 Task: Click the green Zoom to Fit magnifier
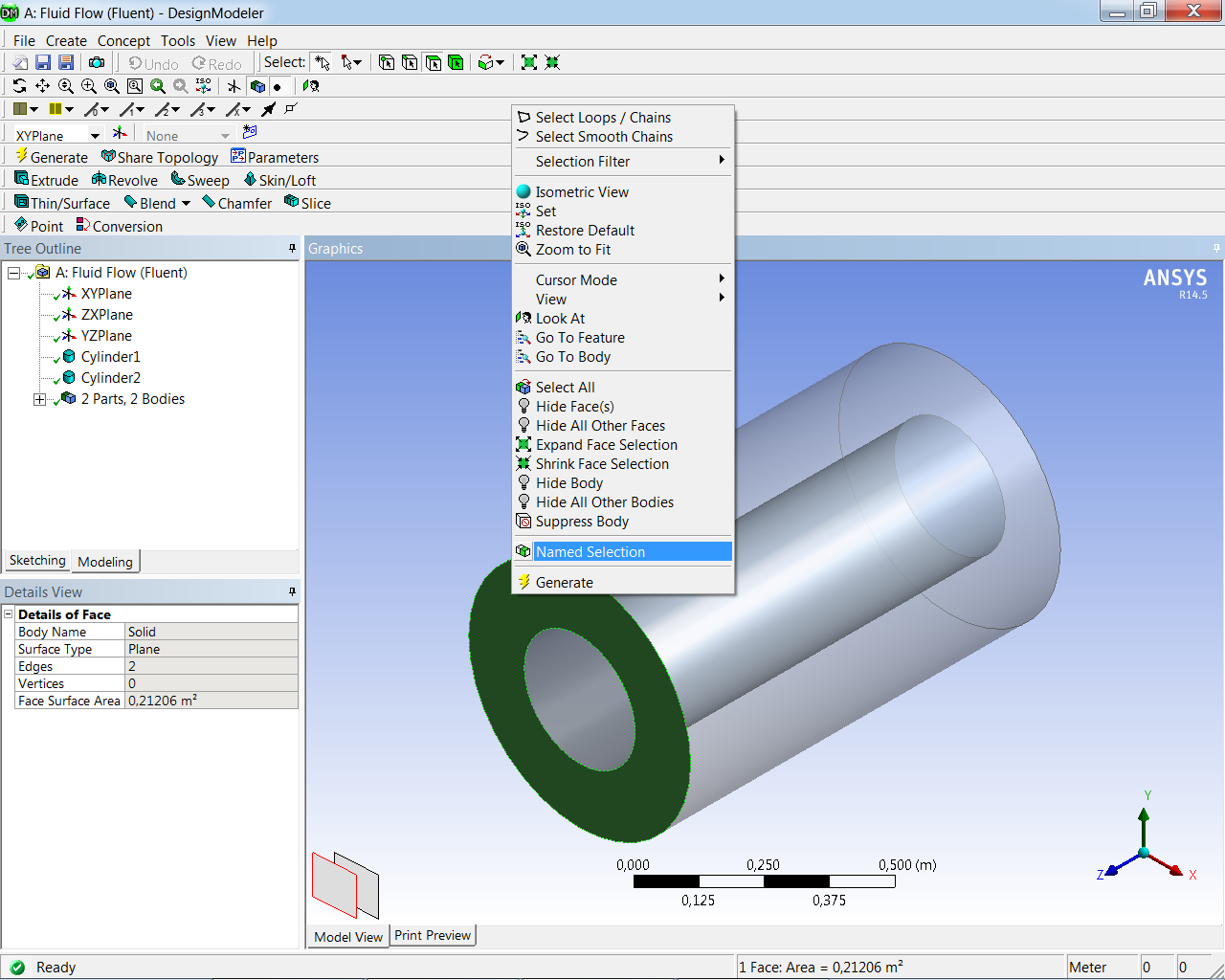point(158,86)
